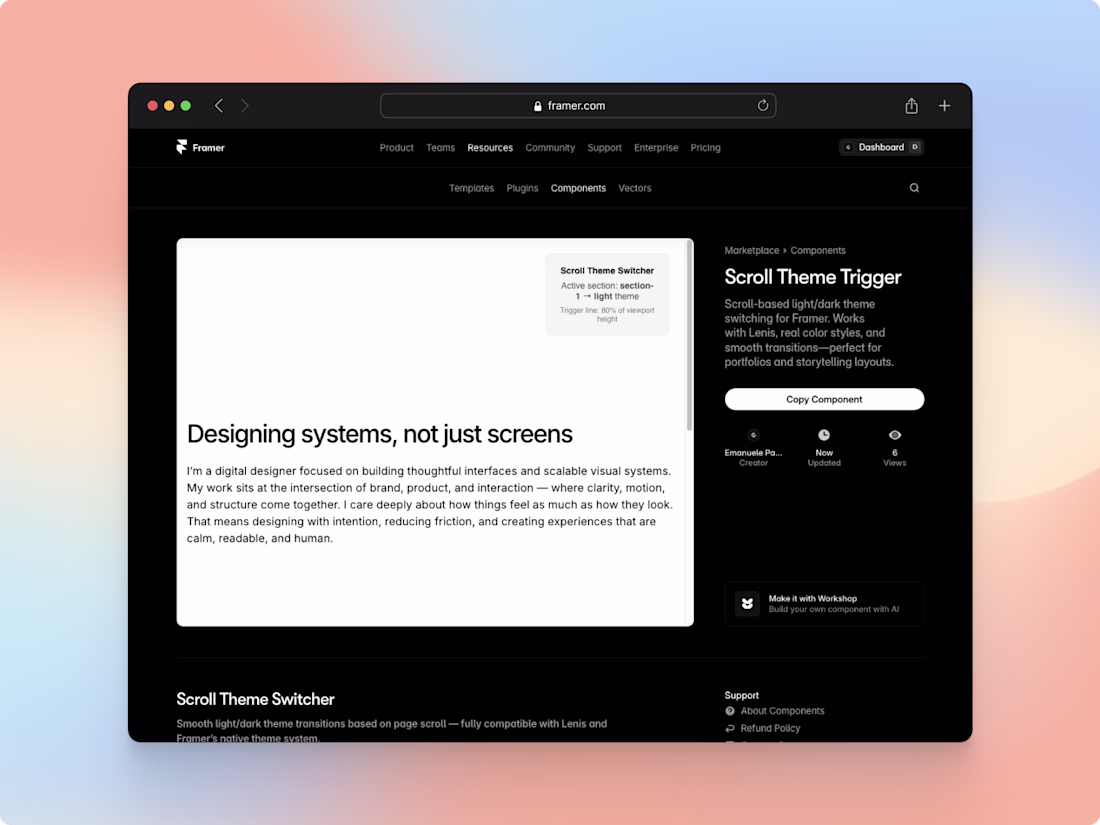Open a new tab with plus icon

coord(945,105)
